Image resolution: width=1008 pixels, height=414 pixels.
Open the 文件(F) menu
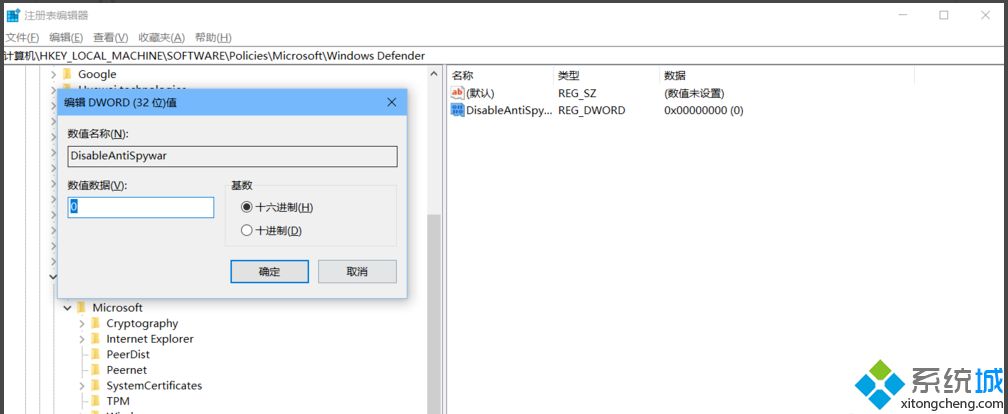coord(22,38)
